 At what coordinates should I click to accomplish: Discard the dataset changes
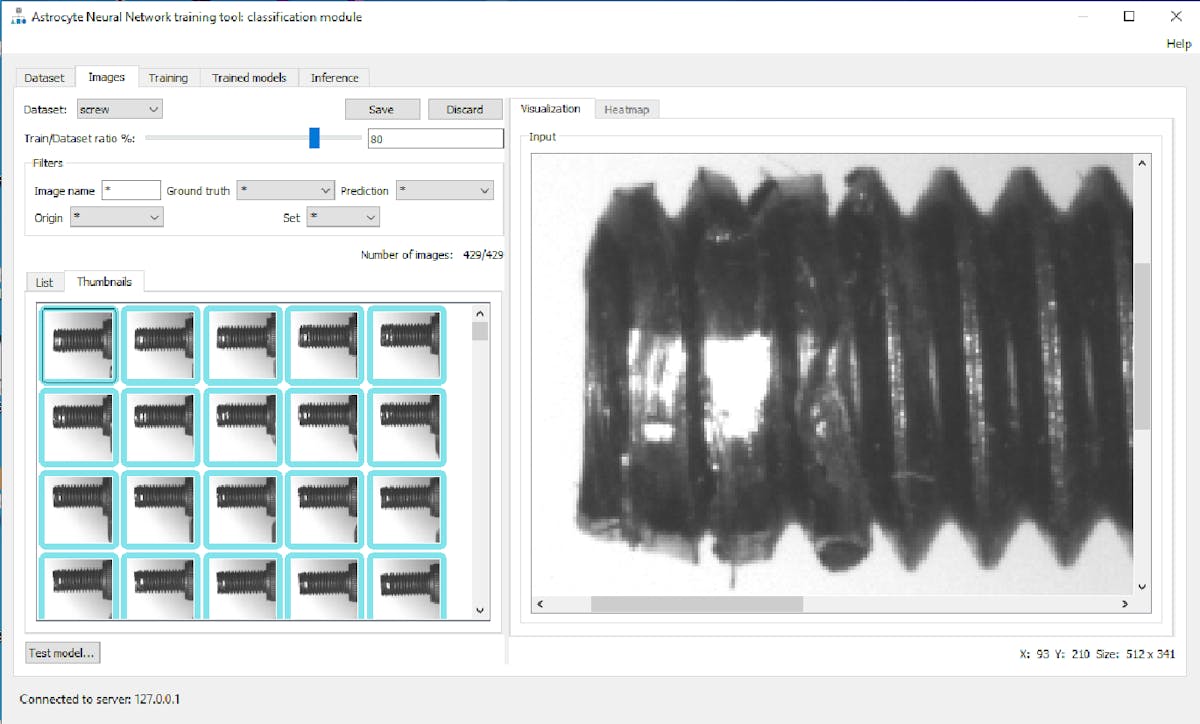tap(465, 109)
